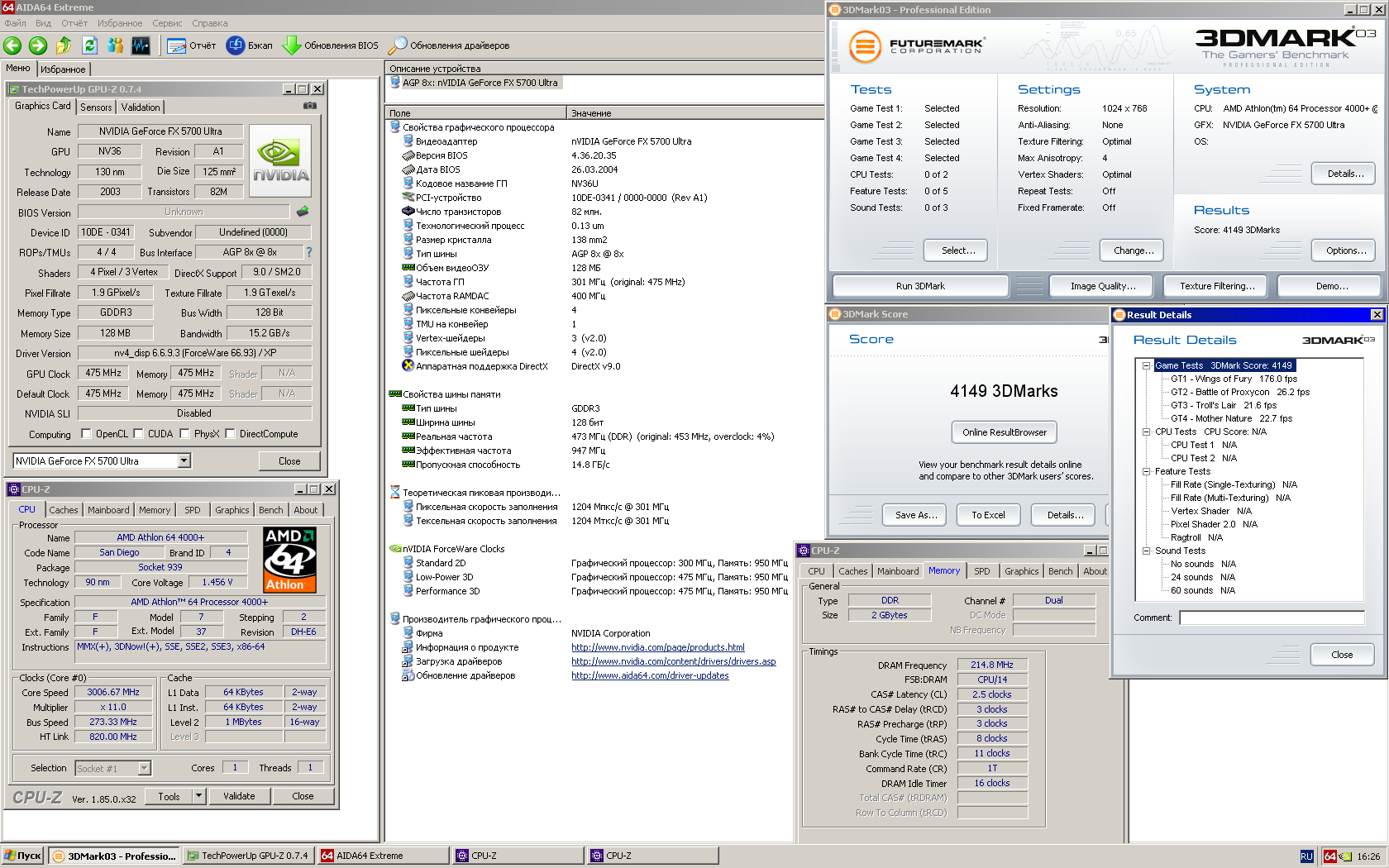Open the system monitor graph icon in AIDA64
This screenshot has width=1389, height=868.
[x=141, y=45]
